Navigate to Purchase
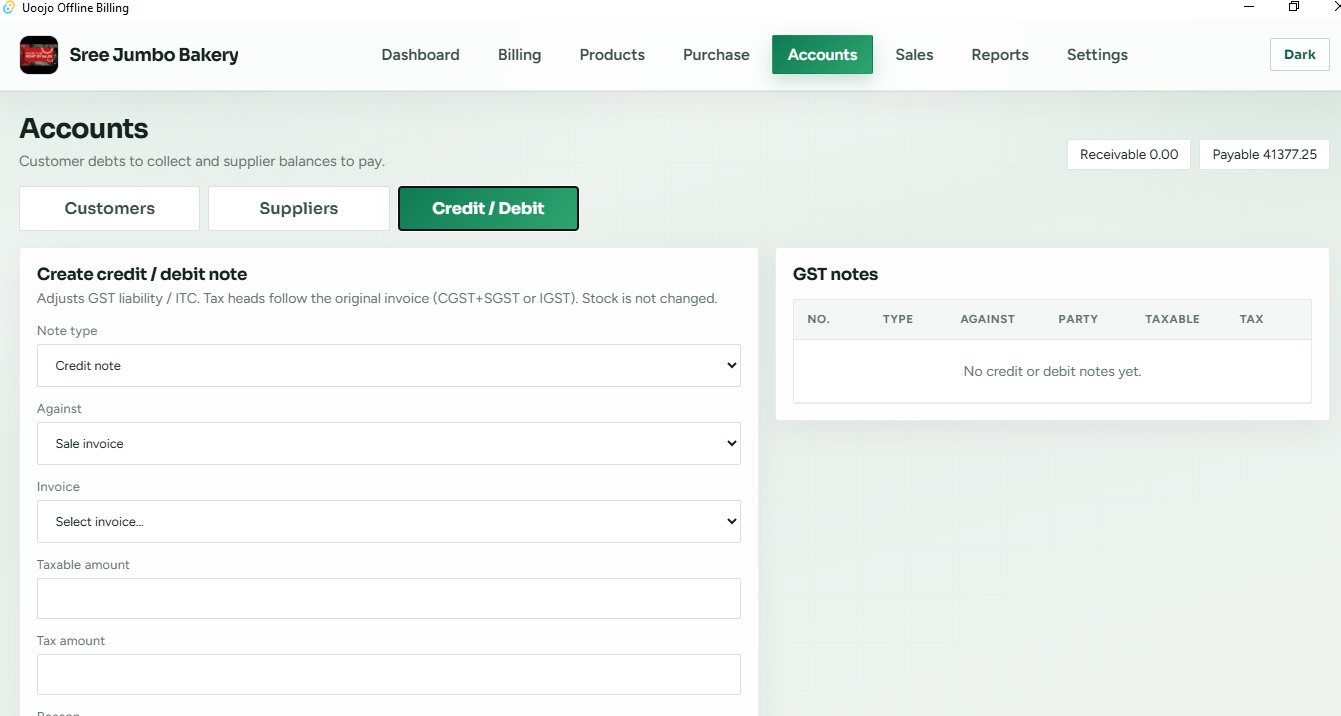This screenshot has width=1341, height=716. coord(716,55)
